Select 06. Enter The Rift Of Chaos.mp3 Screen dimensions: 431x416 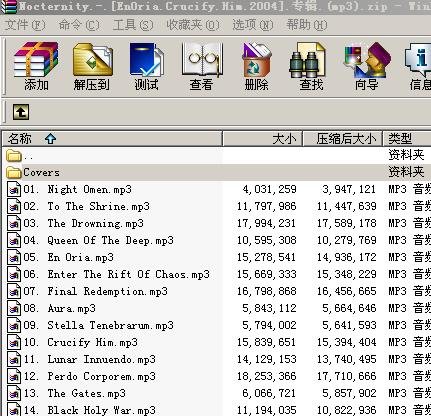[x=217, y=274]
